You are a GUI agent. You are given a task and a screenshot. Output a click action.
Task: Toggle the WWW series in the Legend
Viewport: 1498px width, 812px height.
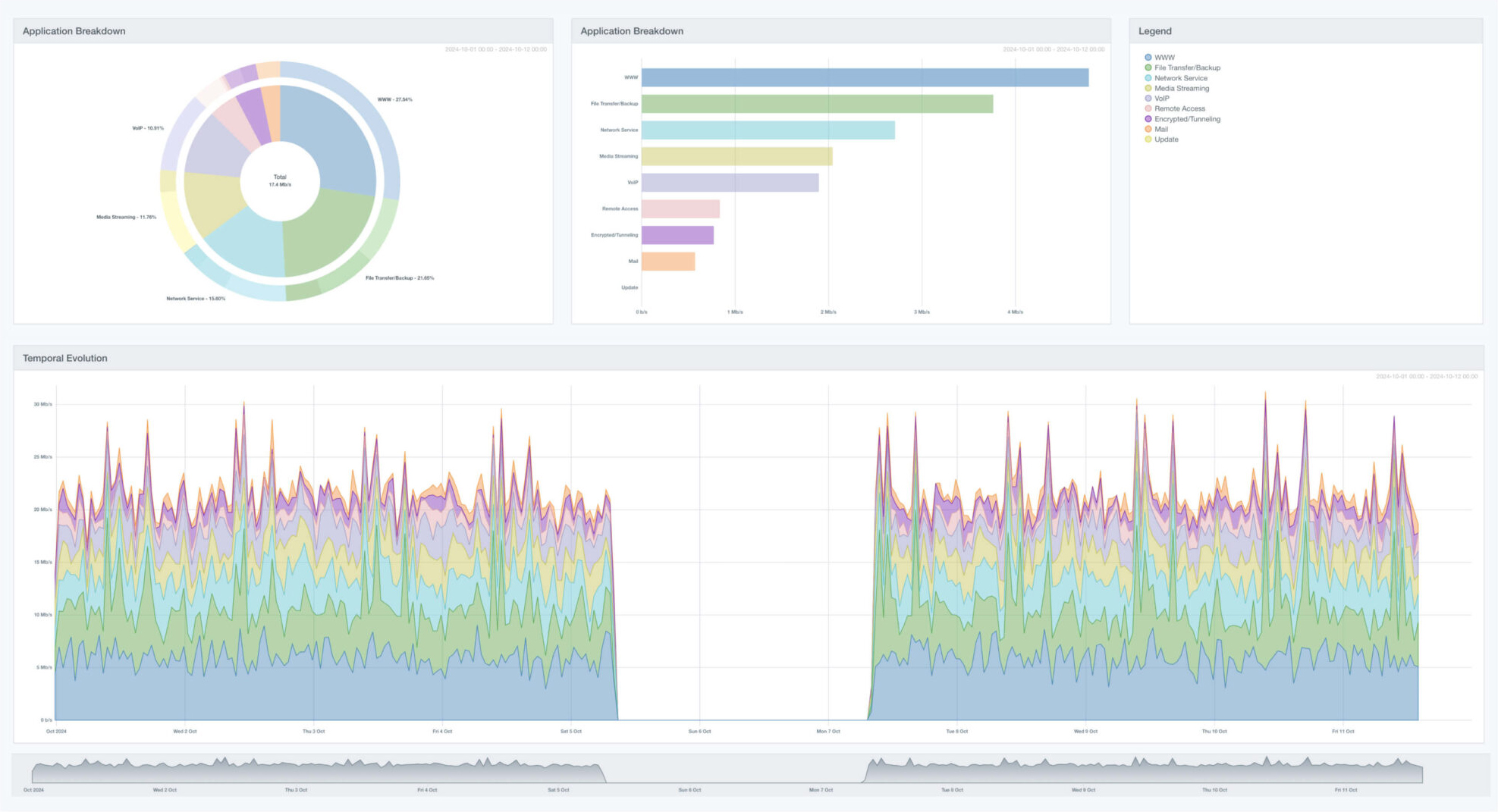[1164, 58]
